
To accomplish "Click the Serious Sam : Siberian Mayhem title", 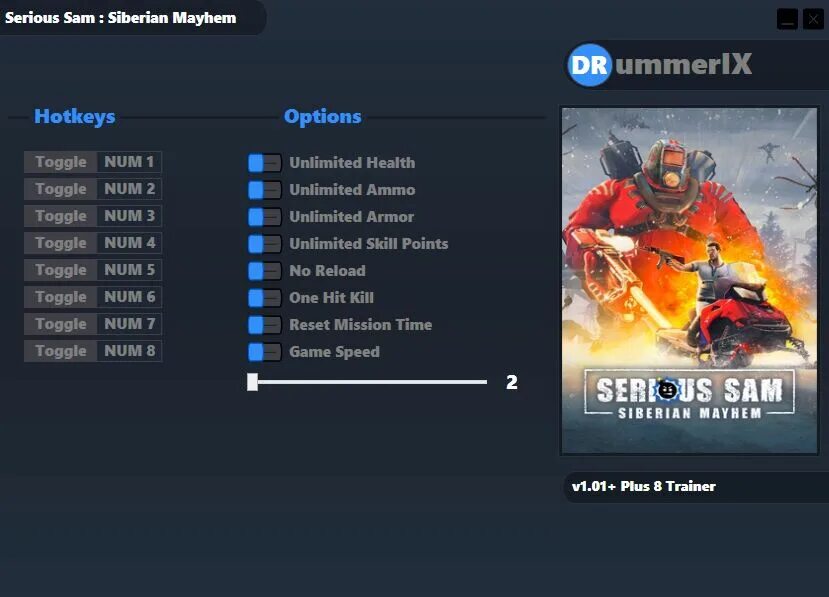I will (121, 17).
